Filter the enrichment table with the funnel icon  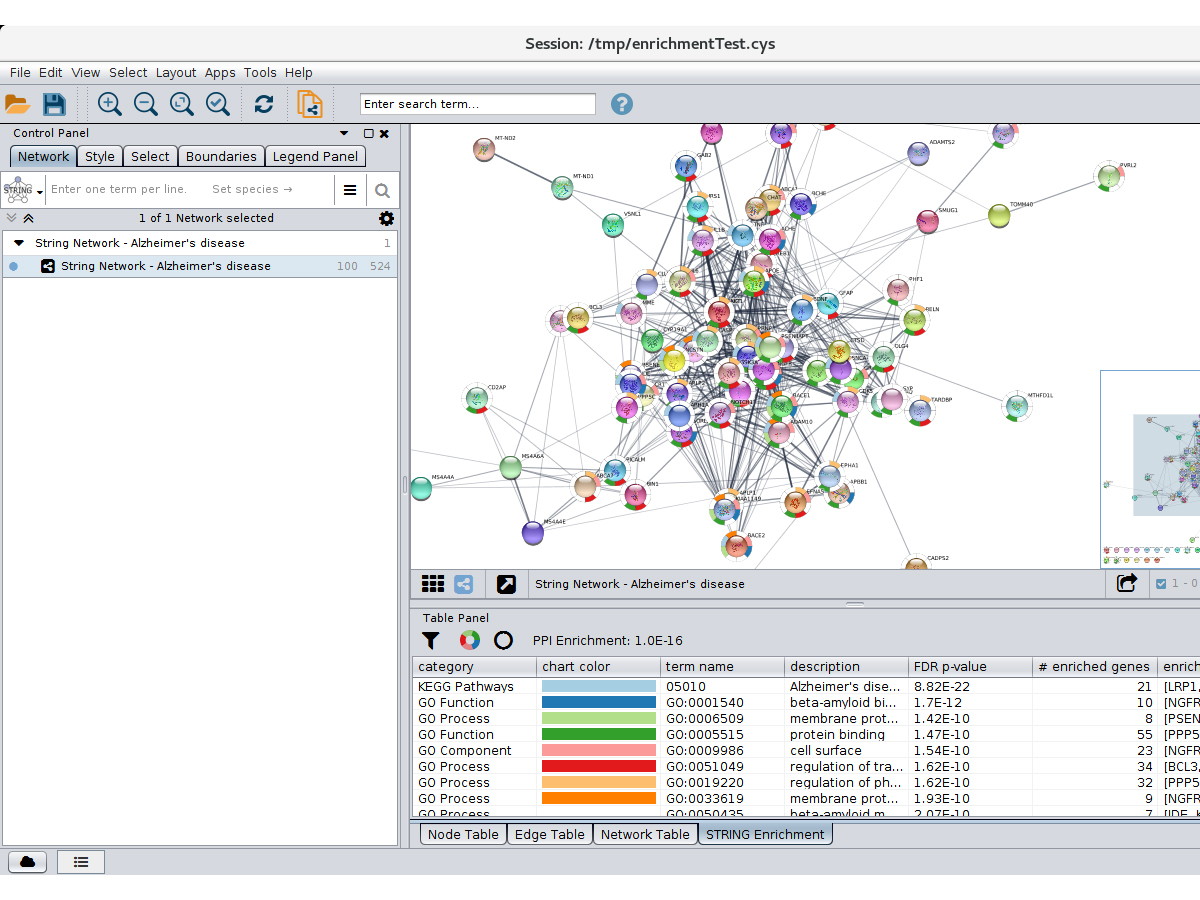pyautogui.click(x=430, y=640)
